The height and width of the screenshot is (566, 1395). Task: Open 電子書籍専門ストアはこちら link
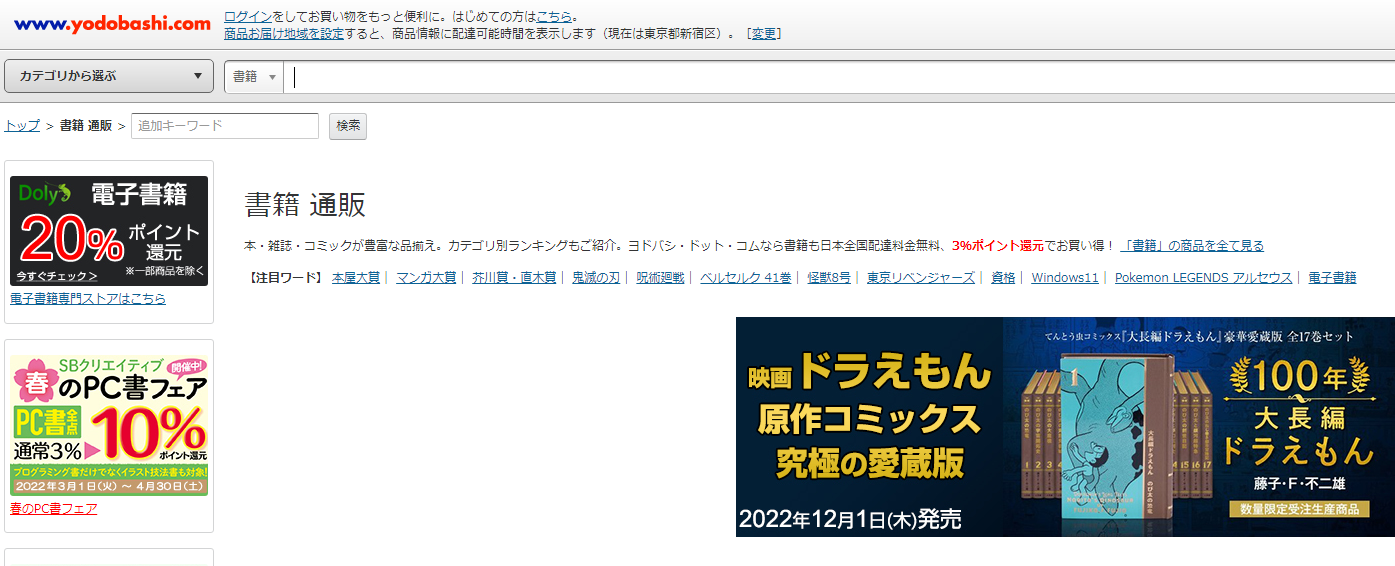coord(88,299)
